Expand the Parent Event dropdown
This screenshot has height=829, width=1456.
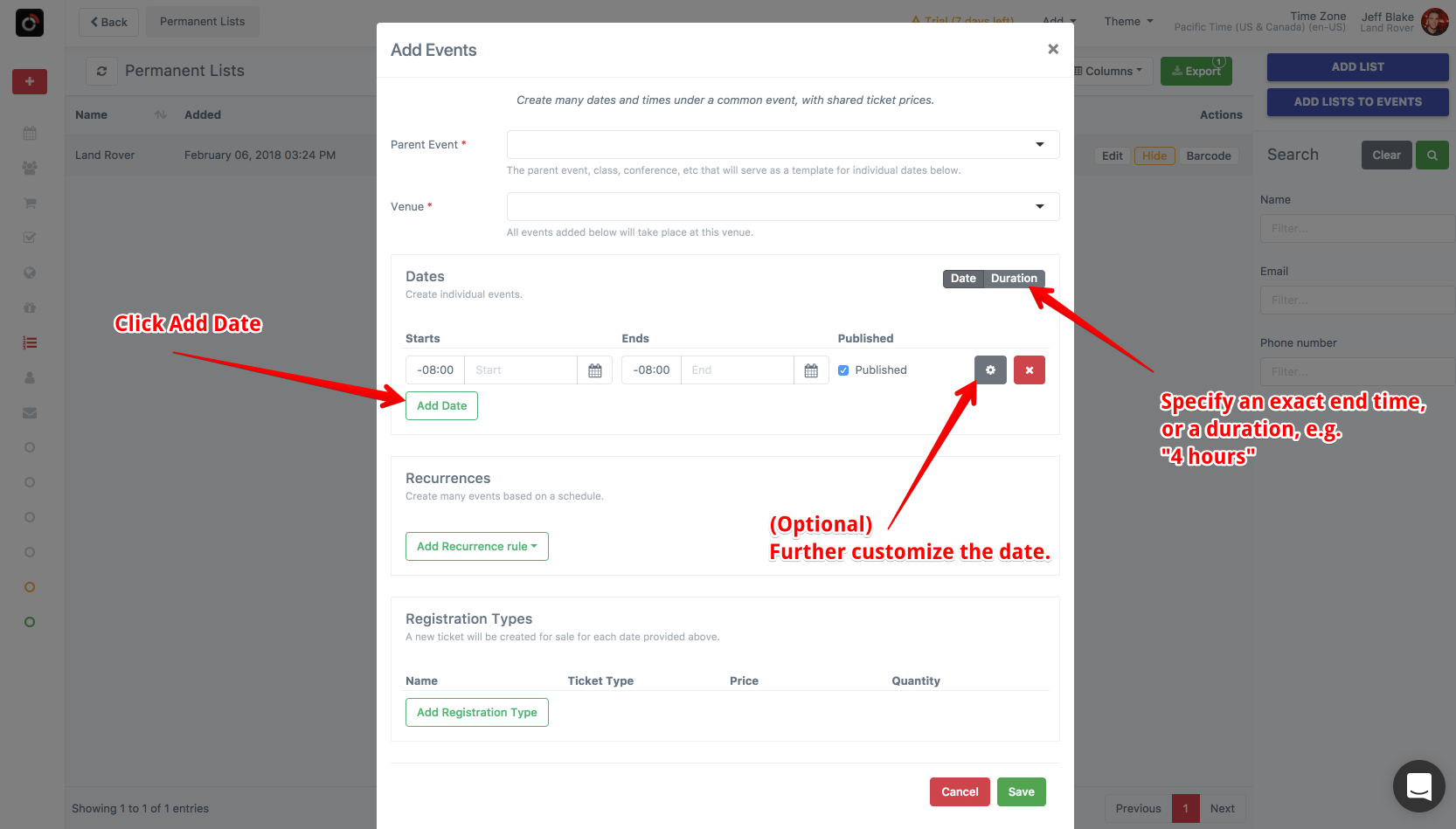(x=783, y=144)
